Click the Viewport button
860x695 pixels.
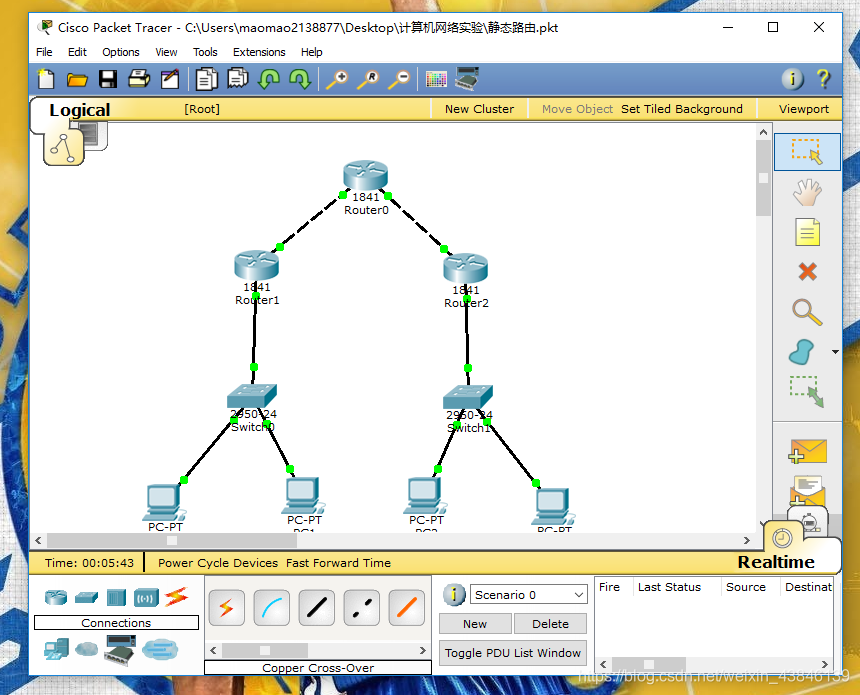click(804, 109)
